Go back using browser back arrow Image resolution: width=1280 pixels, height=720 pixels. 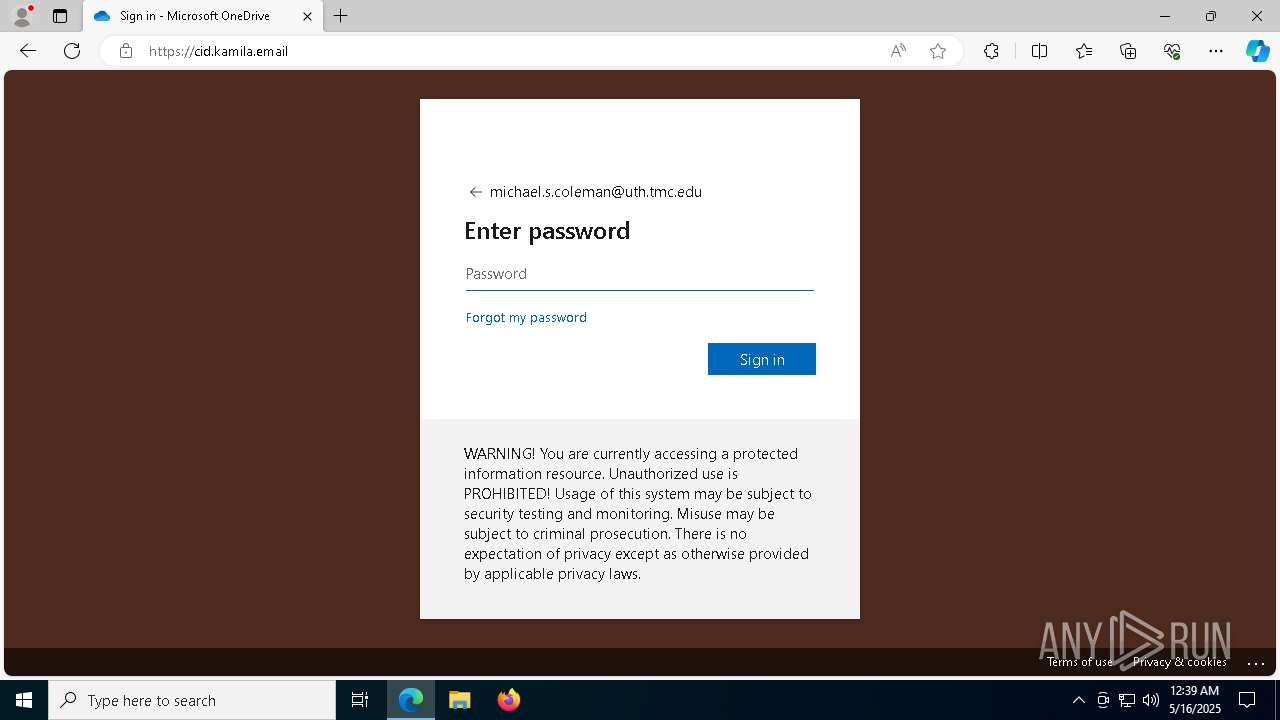coord(28,51)
